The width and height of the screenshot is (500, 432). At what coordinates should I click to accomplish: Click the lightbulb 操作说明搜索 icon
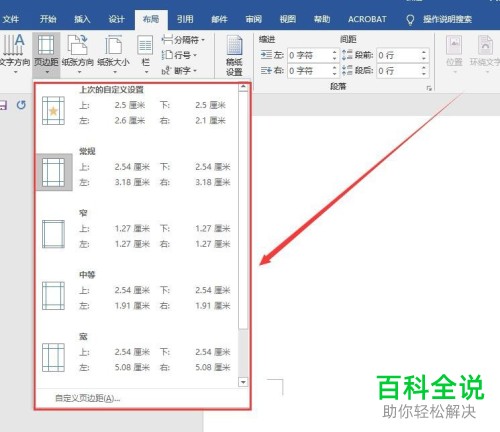tap(410, 20)
